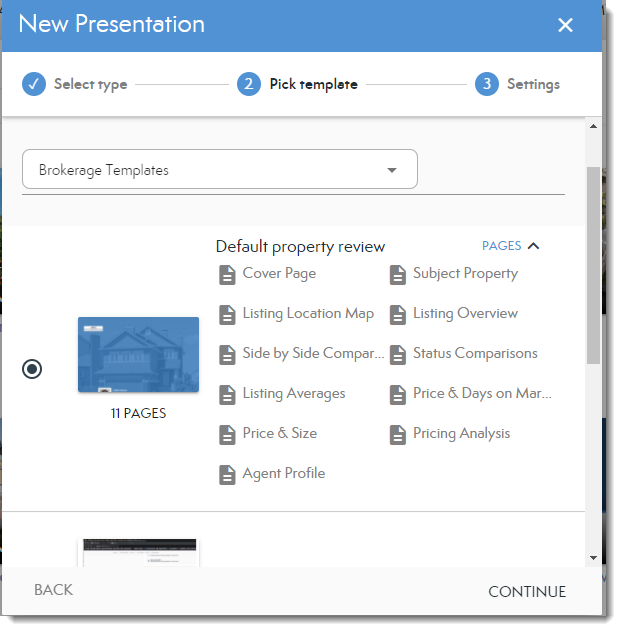Click the Pricing Analysis page icon
Screen dimensions: 621x631
coord(398,434)
